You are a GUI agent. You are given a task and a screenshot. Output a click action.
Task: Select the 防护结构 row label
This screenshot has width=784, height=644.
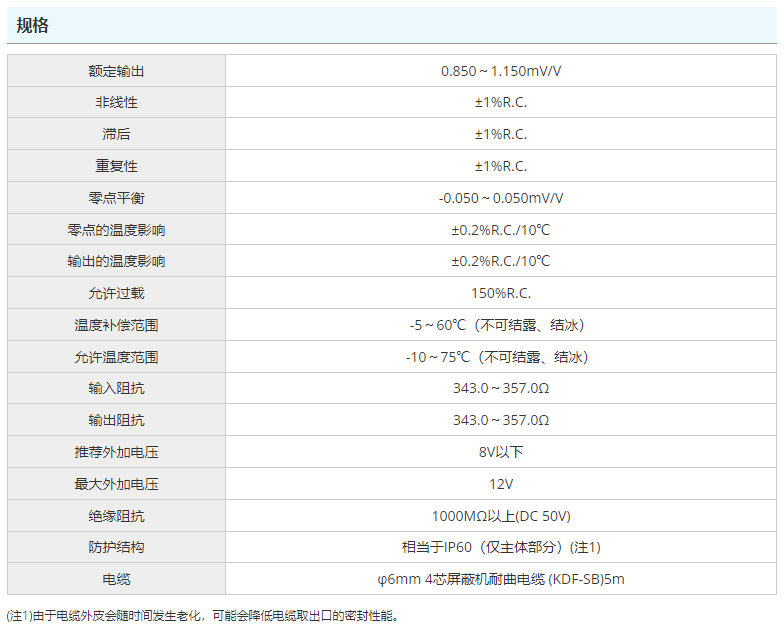pyautogui.click(x=116, y=547)
